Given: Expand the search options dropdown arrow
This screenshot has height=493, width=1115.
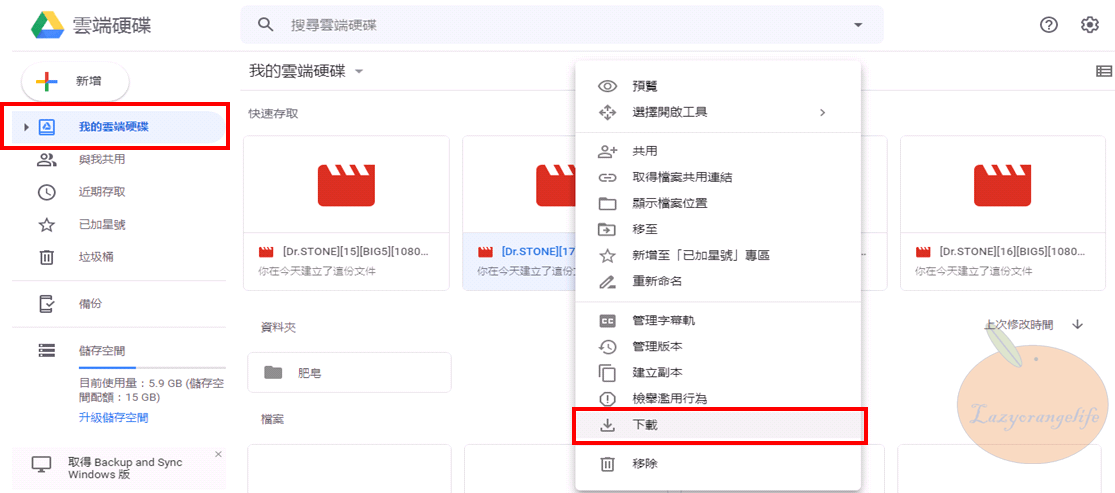Looking at the screenshot, I should [857, 25].
